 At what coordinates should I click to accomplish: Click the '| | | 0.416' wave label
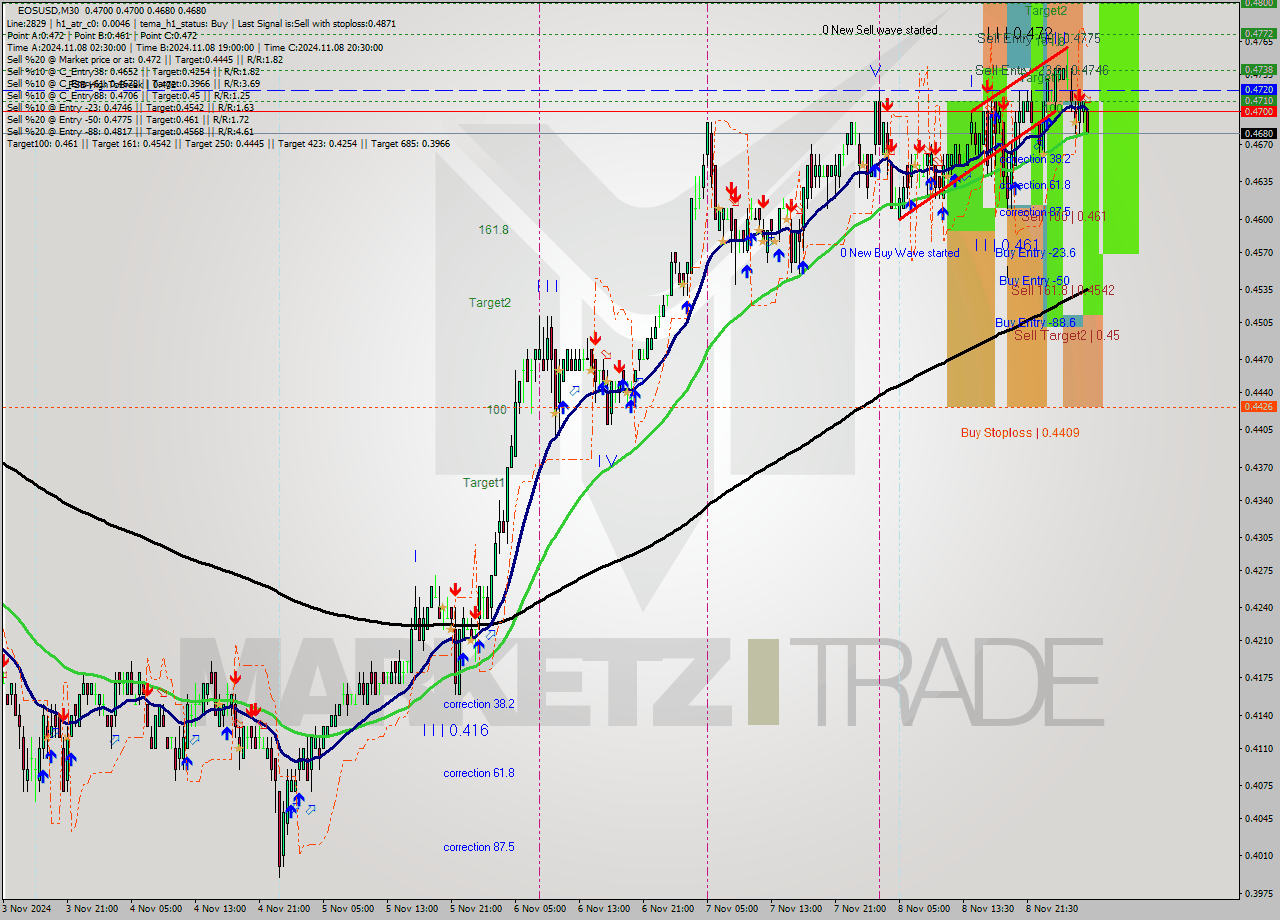click(455, 731)
